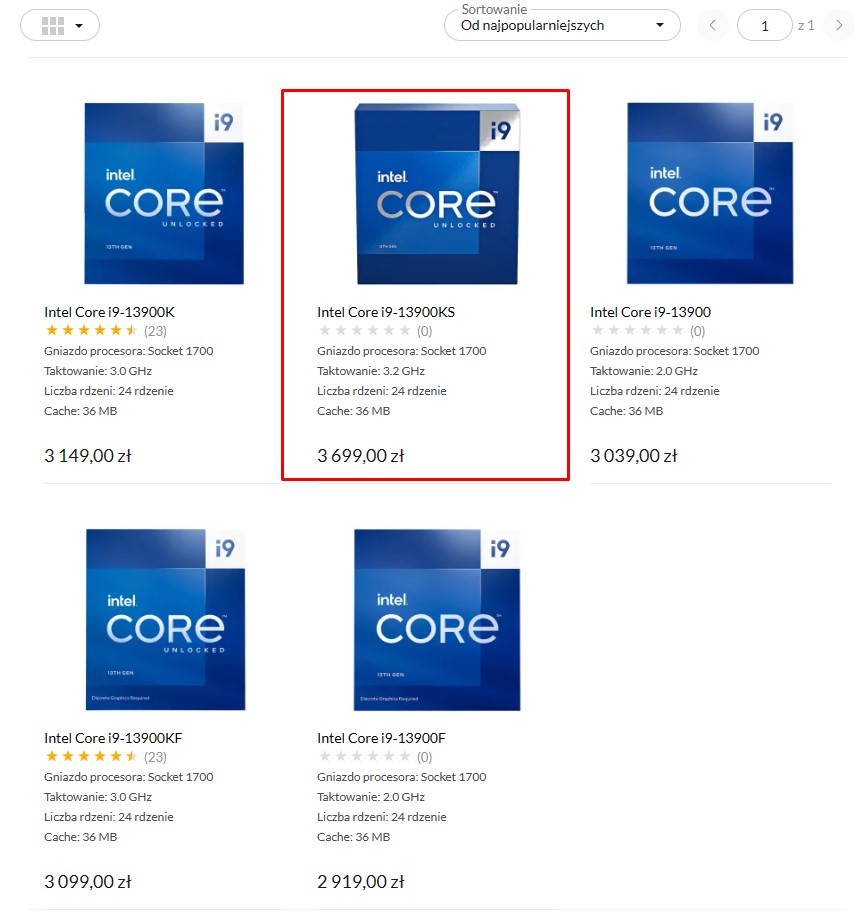
Task: Click review count (23) under the Intel Core i9-13900KF title
Action: 155,757
